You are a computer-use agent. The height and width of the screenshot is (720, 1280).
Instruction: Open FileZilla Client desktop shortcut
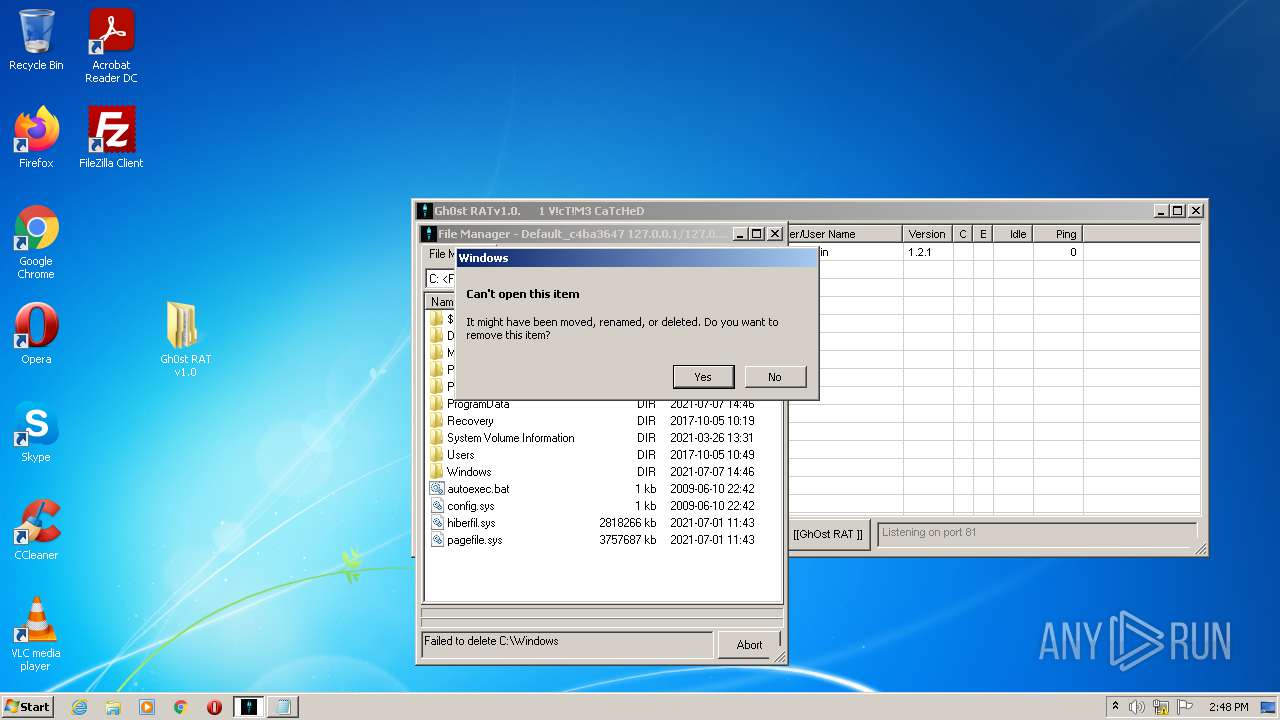click(x=111, y=138)
